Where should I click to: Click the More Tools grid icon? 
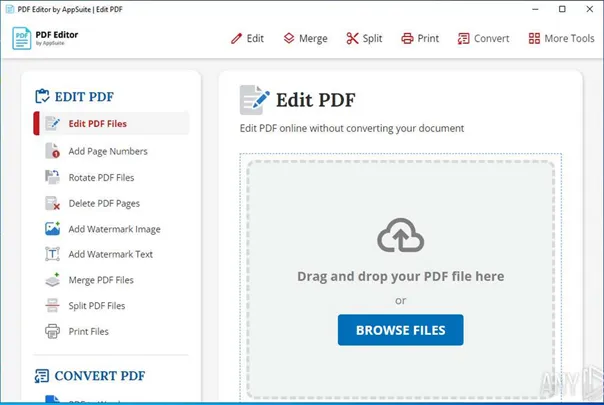(534, 38)
